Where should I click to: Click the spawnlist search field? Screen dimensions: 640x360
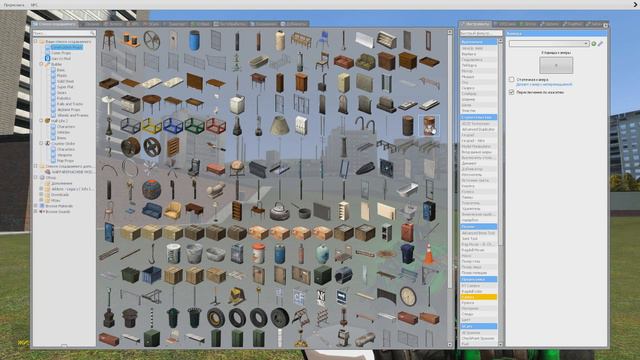[64, 33]
